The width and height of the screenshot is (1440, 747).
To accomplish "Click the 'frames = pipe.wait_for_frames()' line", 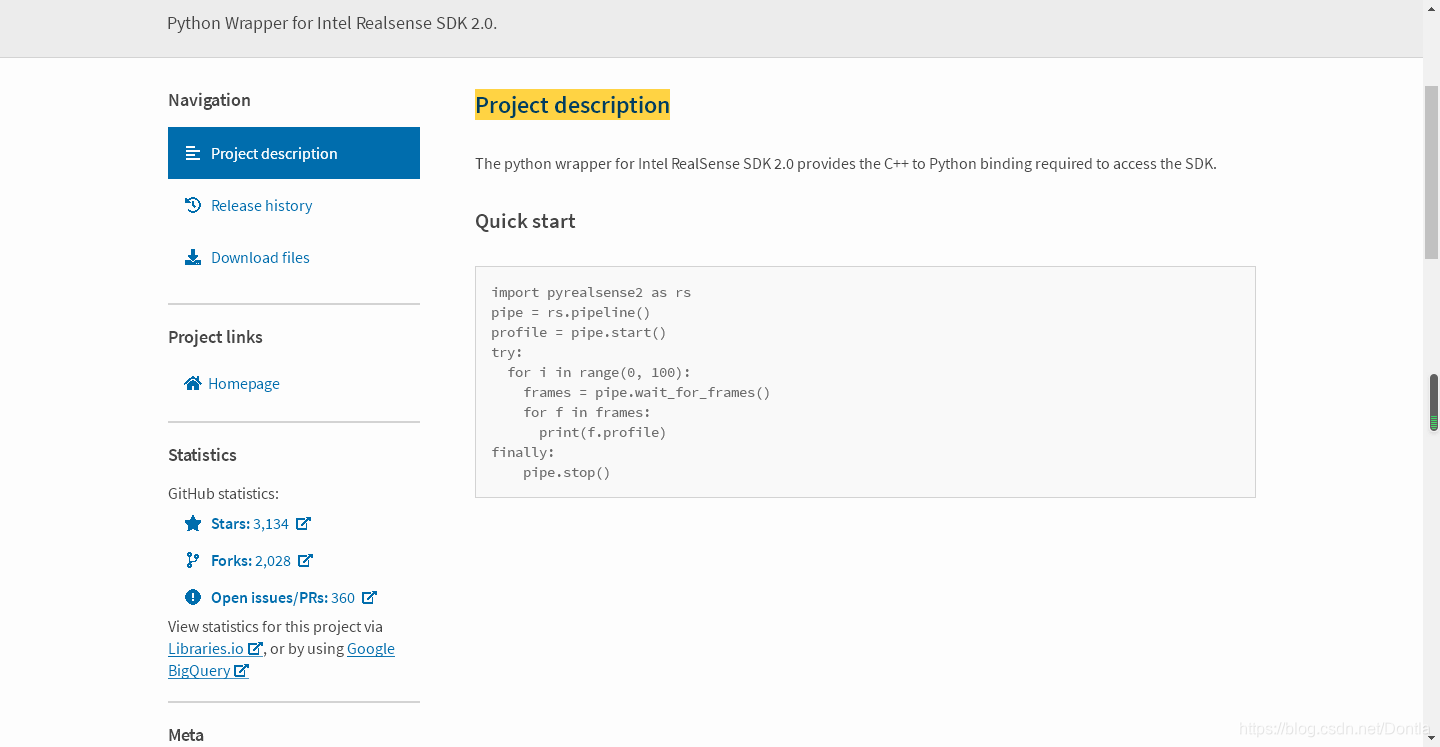I will click(647, 392).
